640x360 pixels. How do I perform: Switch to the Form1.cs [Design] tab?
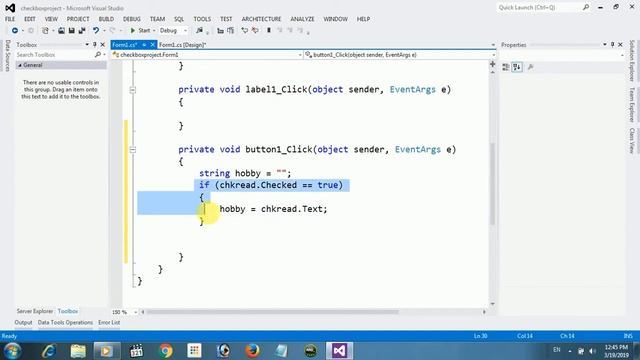pos(182,45)
